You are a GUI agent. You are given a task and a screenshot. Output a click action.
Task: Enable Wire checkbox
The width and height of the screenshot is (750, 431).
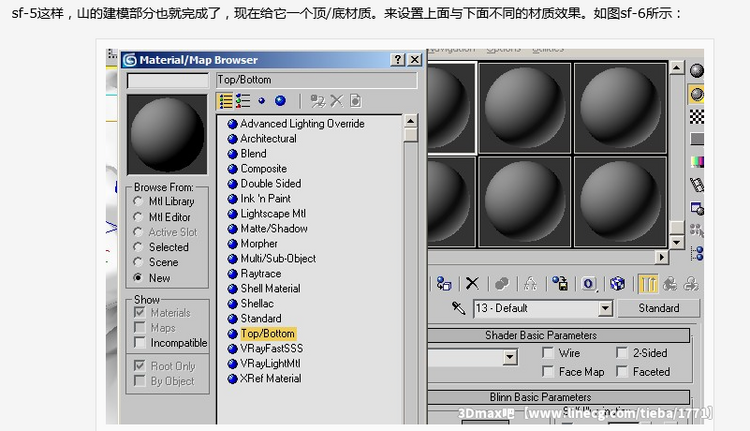(548, 353)
